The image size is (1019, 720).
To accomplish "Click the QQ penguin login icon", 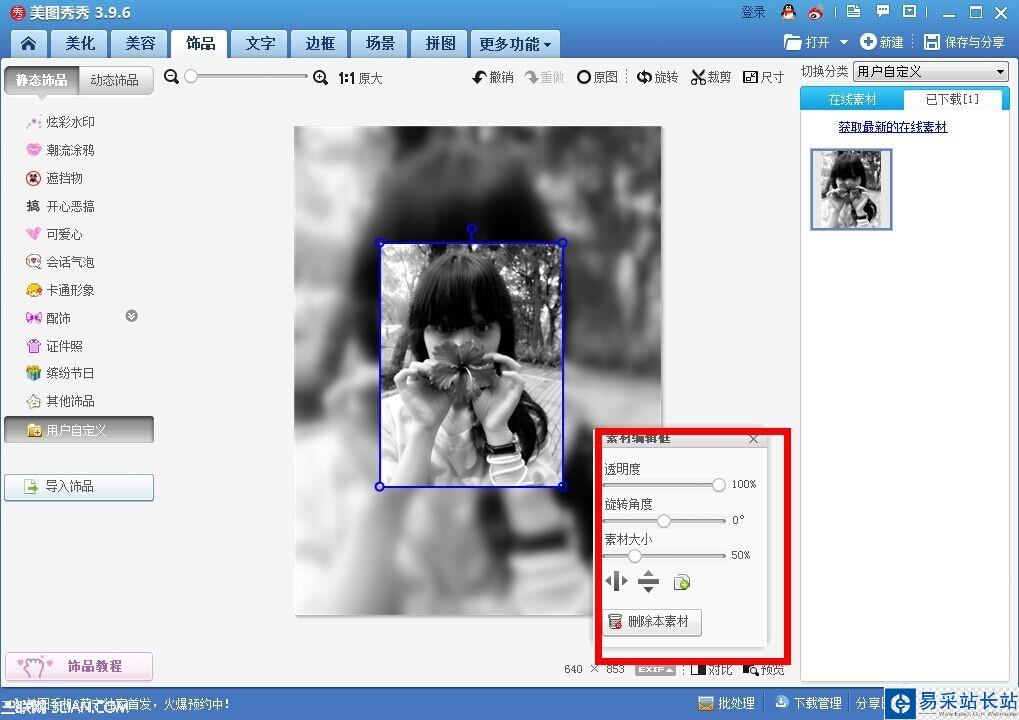I will 788,12.
